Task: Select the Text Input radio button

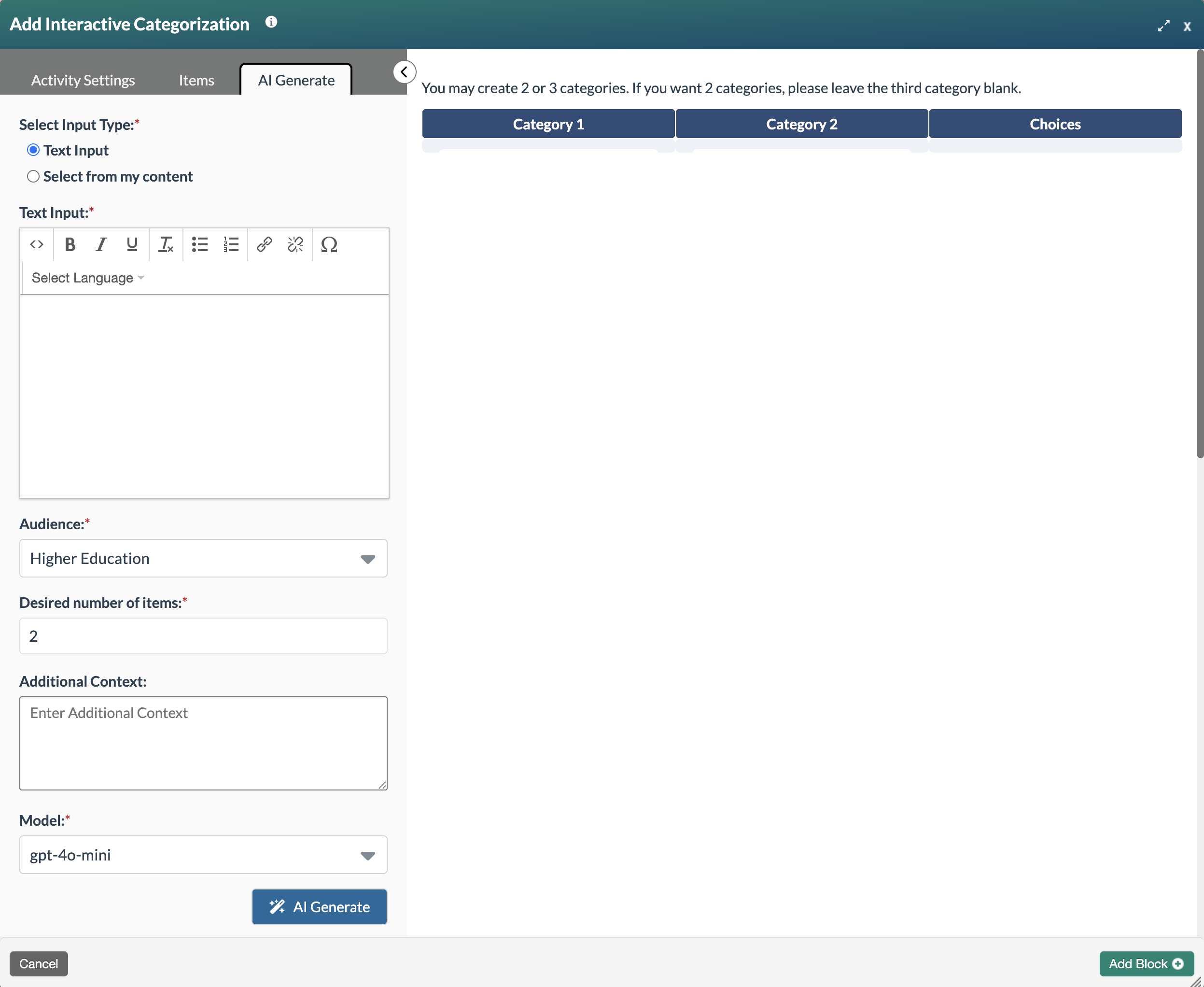Action: click(x=33, y=150)
